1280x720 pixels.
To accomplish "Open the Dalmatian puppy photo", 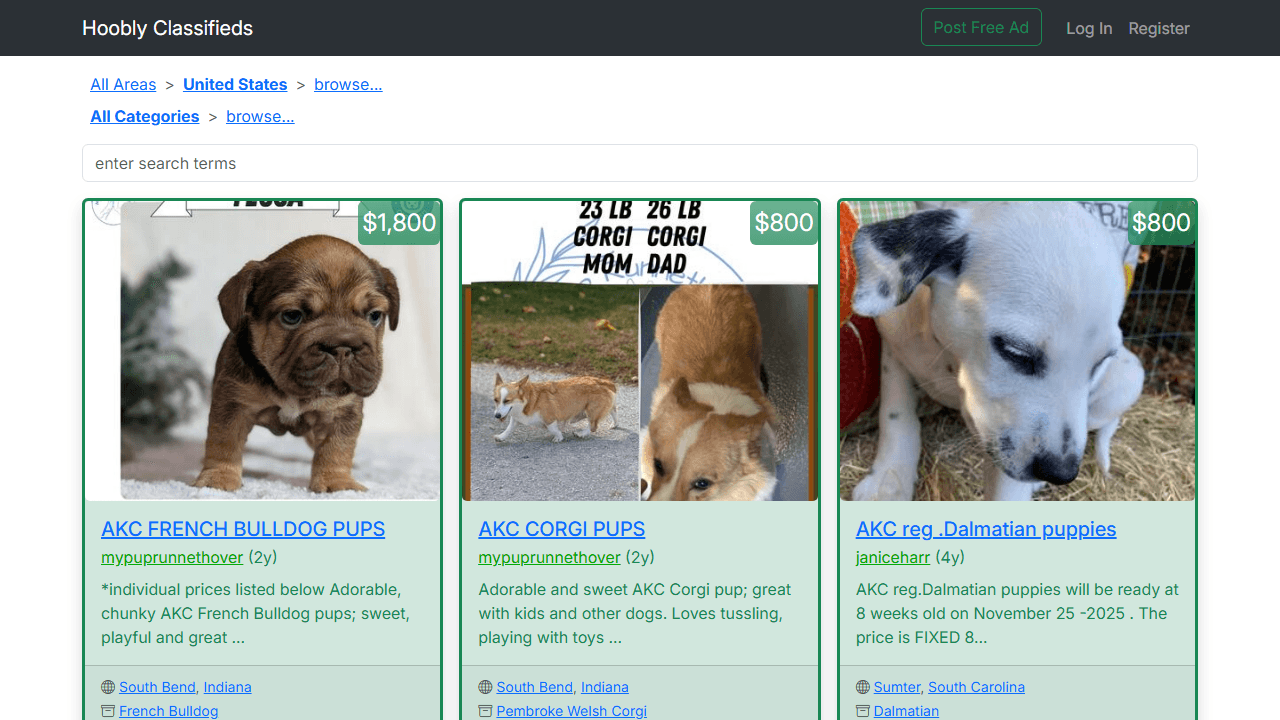I will [x=1017, y=350].
